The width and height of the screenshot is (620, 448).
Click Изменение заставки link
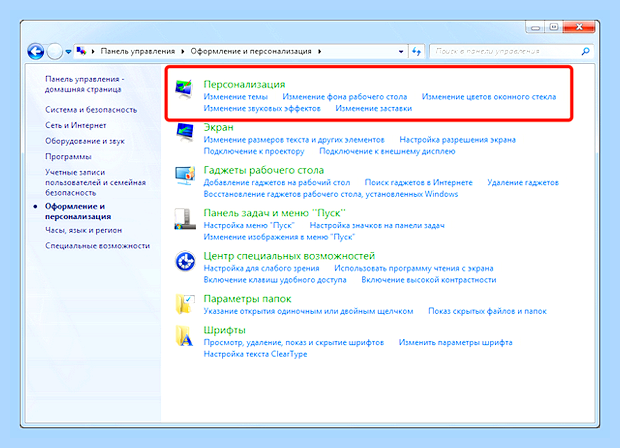(x=374, y=108)
